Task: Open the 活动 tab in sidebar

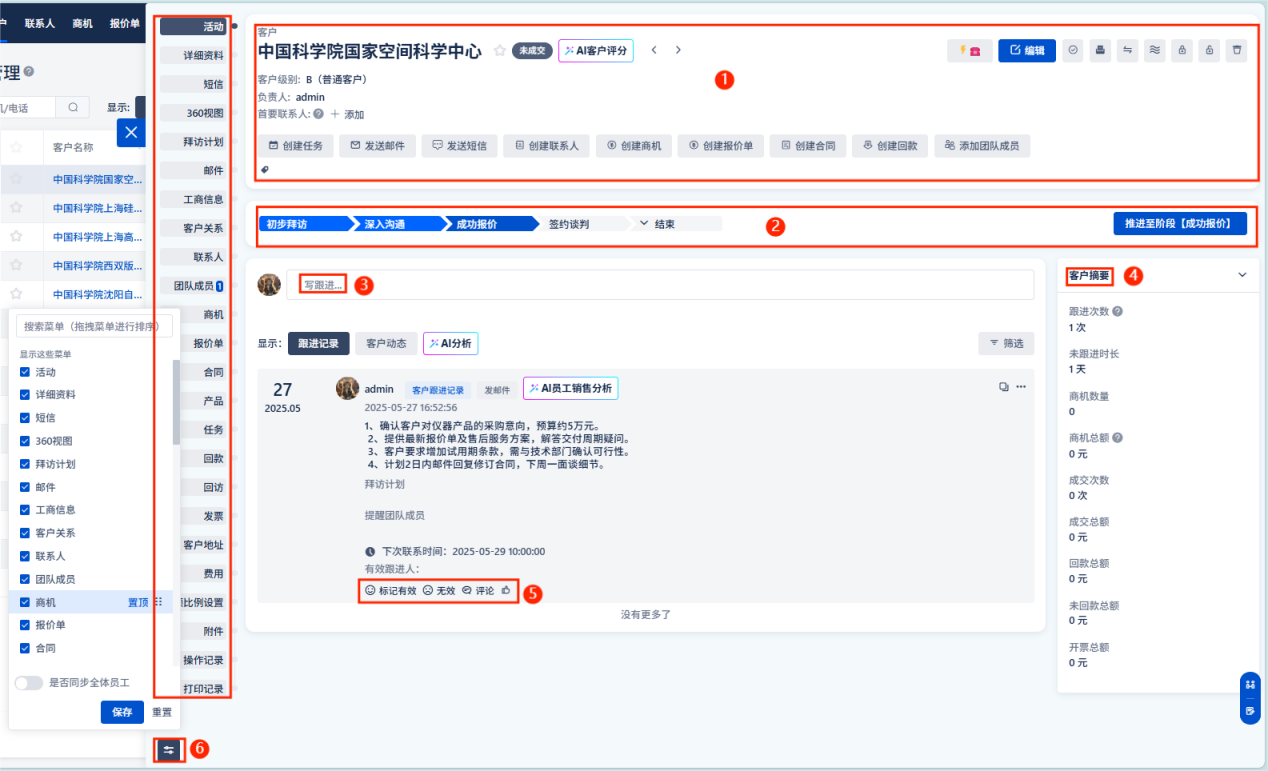Action: pyautogui.click(x=192, y=27)
